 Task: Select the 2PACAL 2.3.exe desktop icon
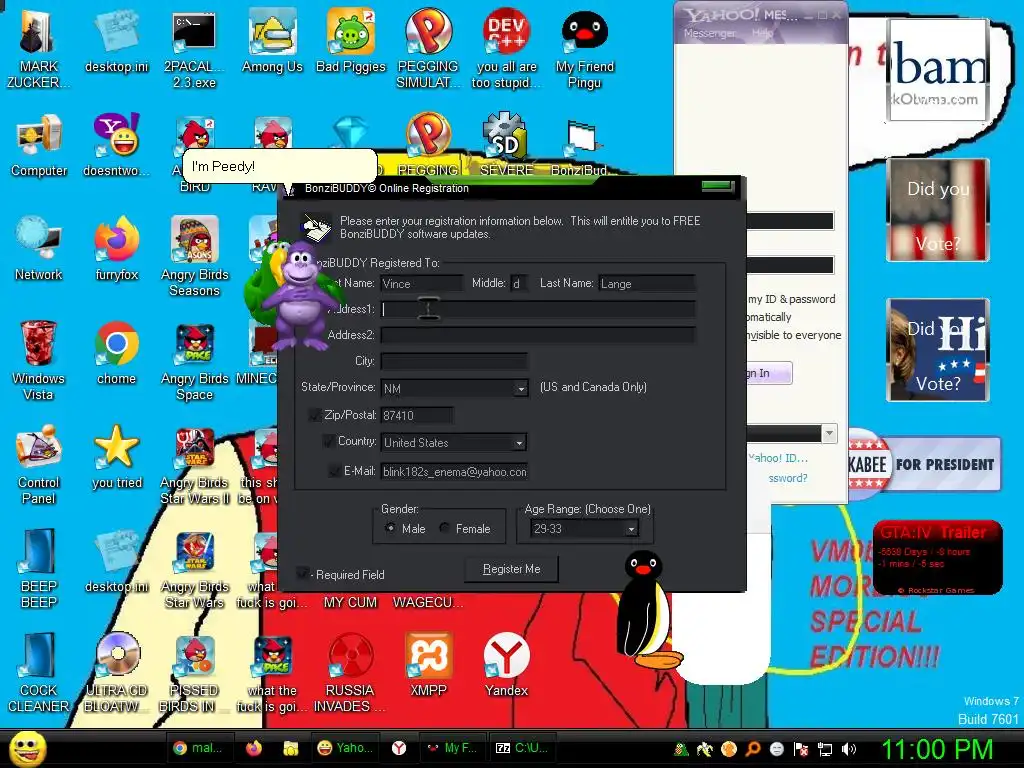pos(194,48)
